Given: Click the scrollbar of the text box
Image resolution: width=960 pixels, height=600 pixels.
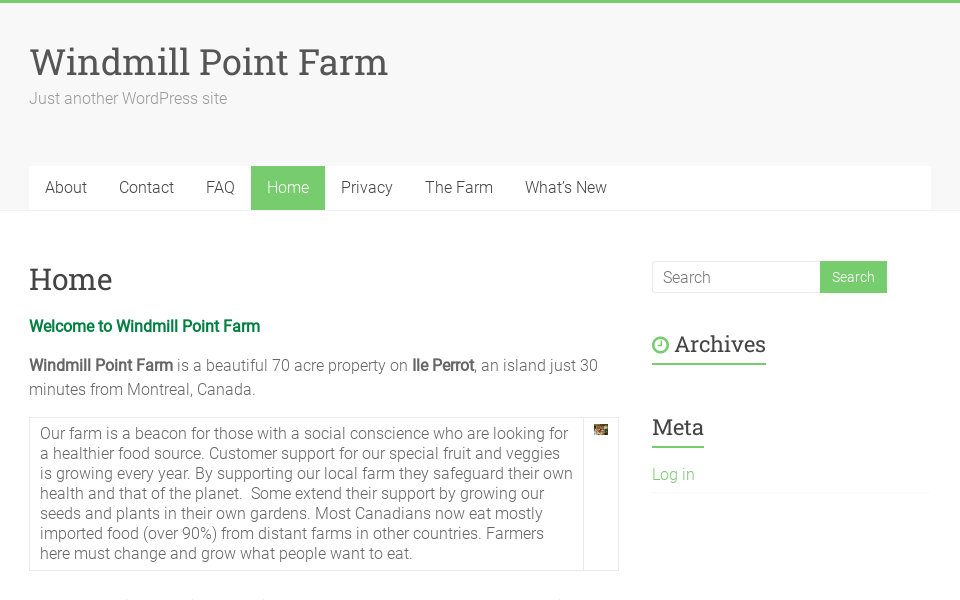Looking at the screenshot, I should tap(601, 500).
